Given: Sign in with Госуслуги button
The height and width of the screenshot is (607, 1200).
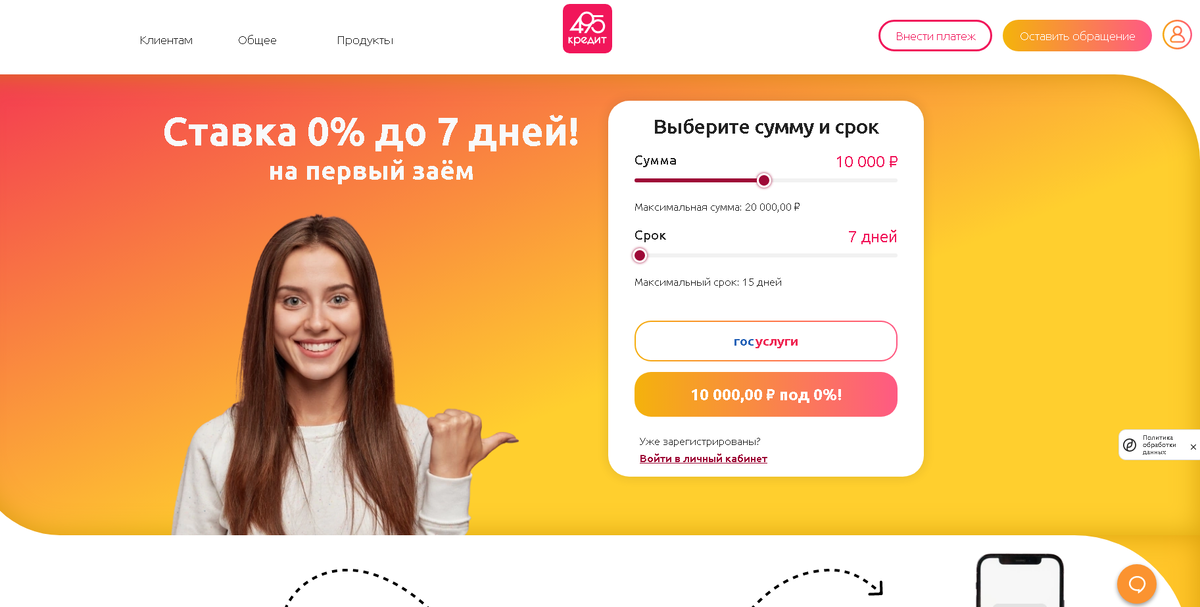Looking at the screenshot, I should [x=766, y=341].
